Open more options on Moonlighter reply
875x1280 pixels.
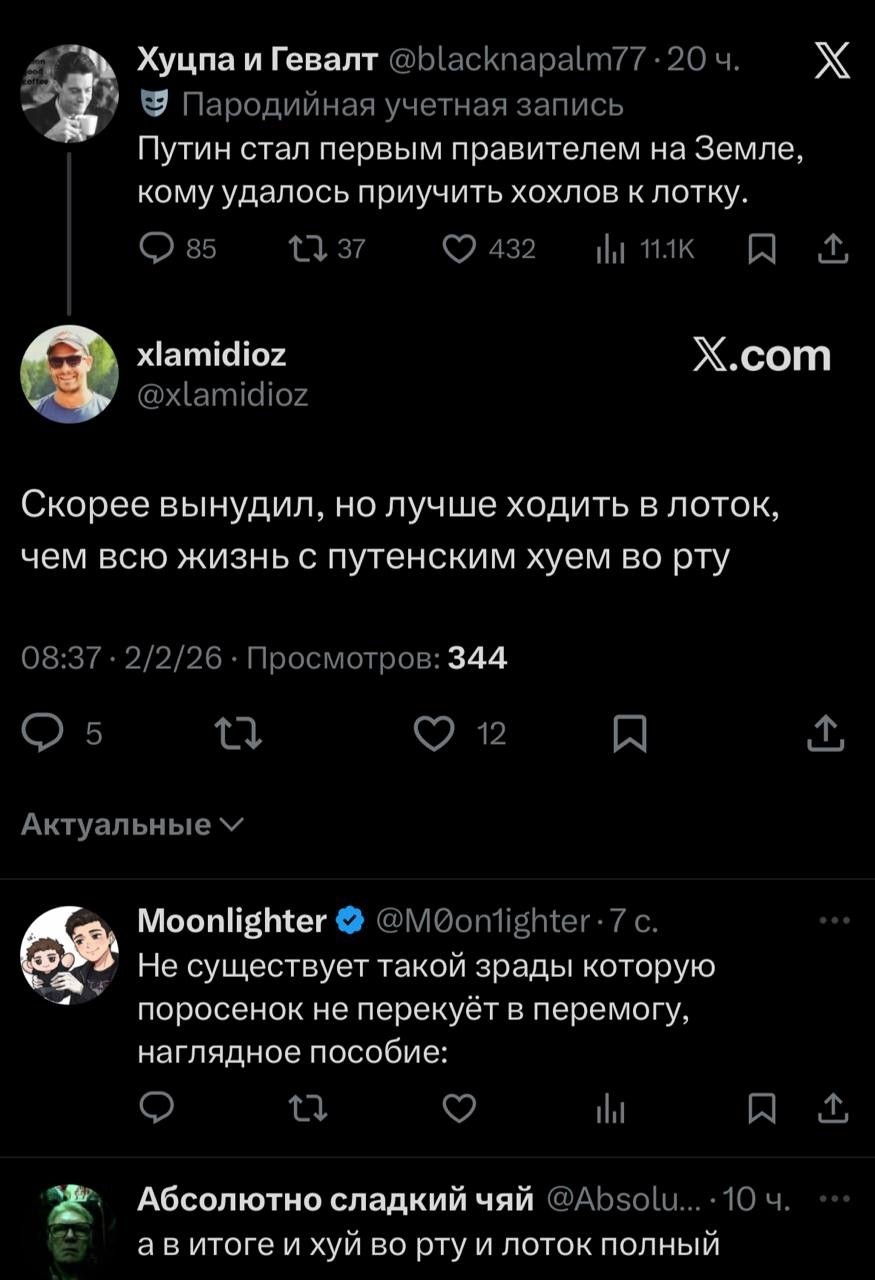coord(834,921)
